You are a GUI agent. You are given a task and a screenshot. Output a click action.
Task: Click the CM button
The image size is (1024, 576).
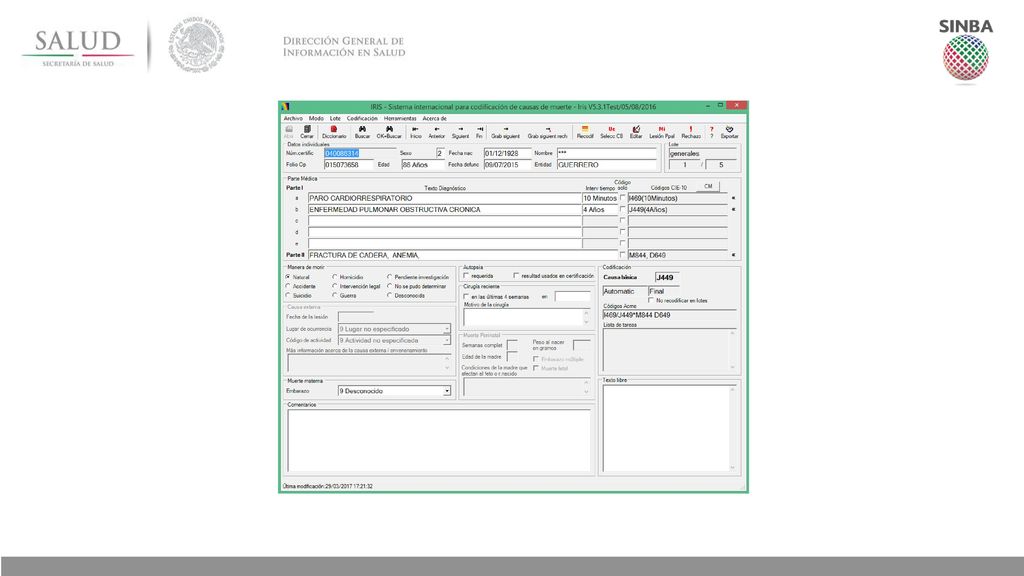pos(709,187)
